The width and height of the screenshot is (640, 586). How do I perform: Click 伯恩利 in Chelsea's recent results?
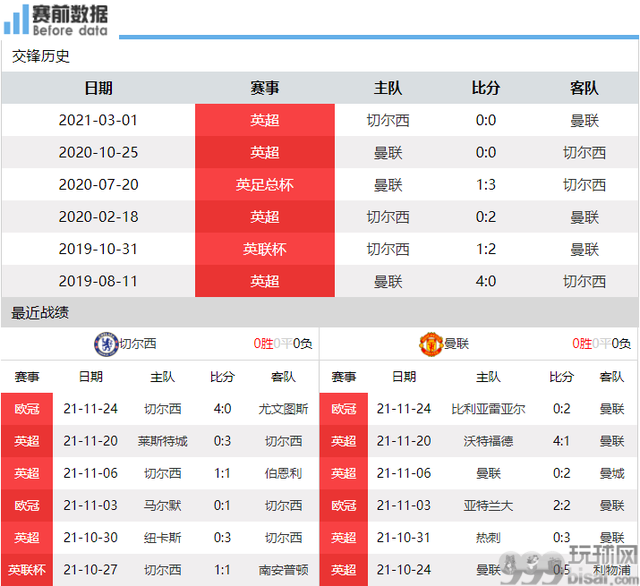[283, 473]
